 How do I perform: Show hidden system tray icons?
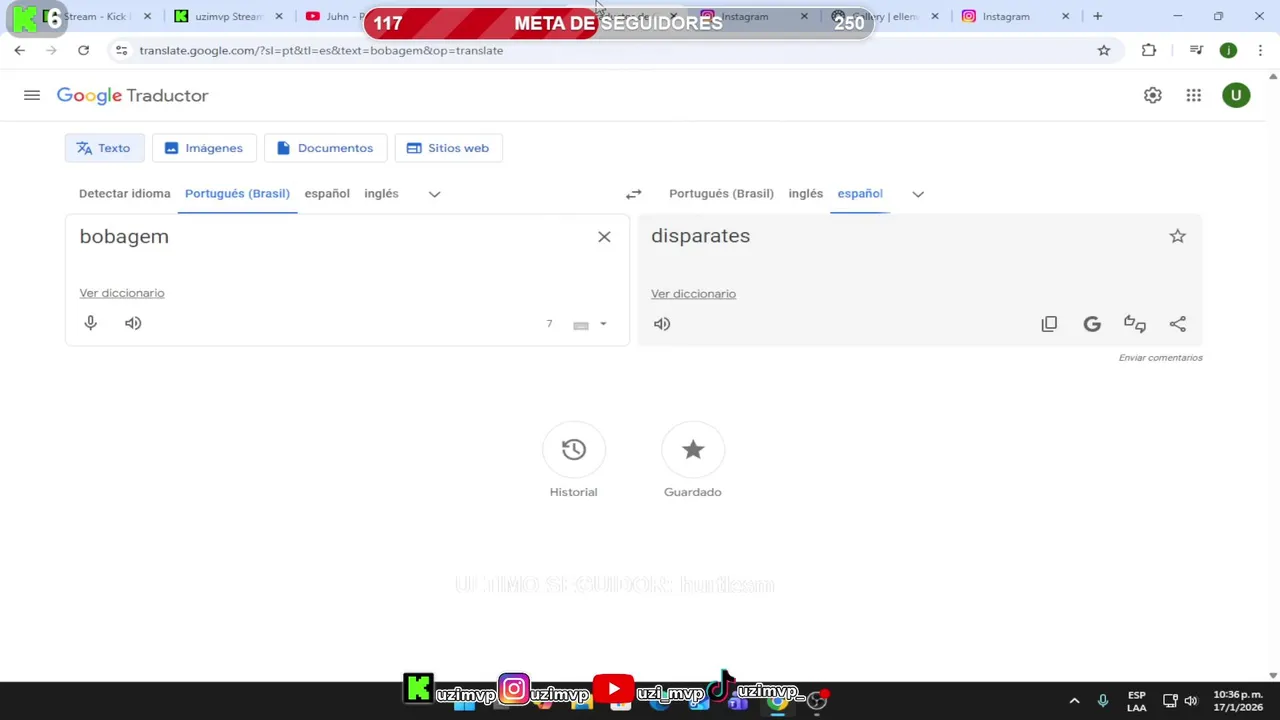tap(1074, 701)
